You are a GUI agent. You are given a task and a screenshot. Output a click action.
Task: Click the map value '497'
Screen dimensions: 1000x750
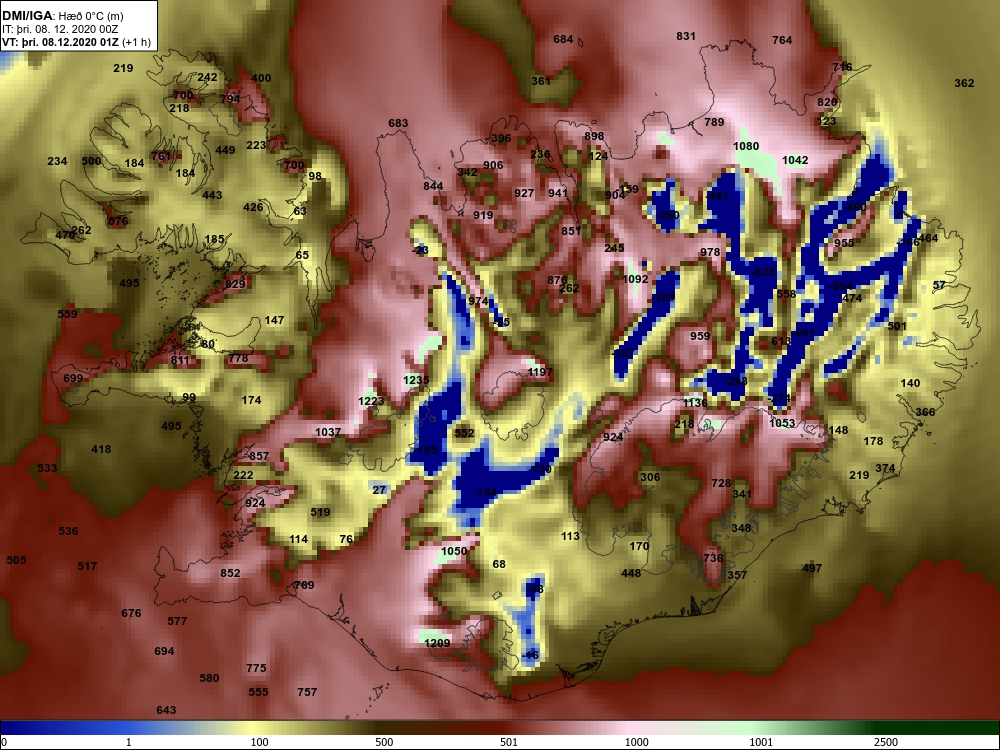(812, 568)
